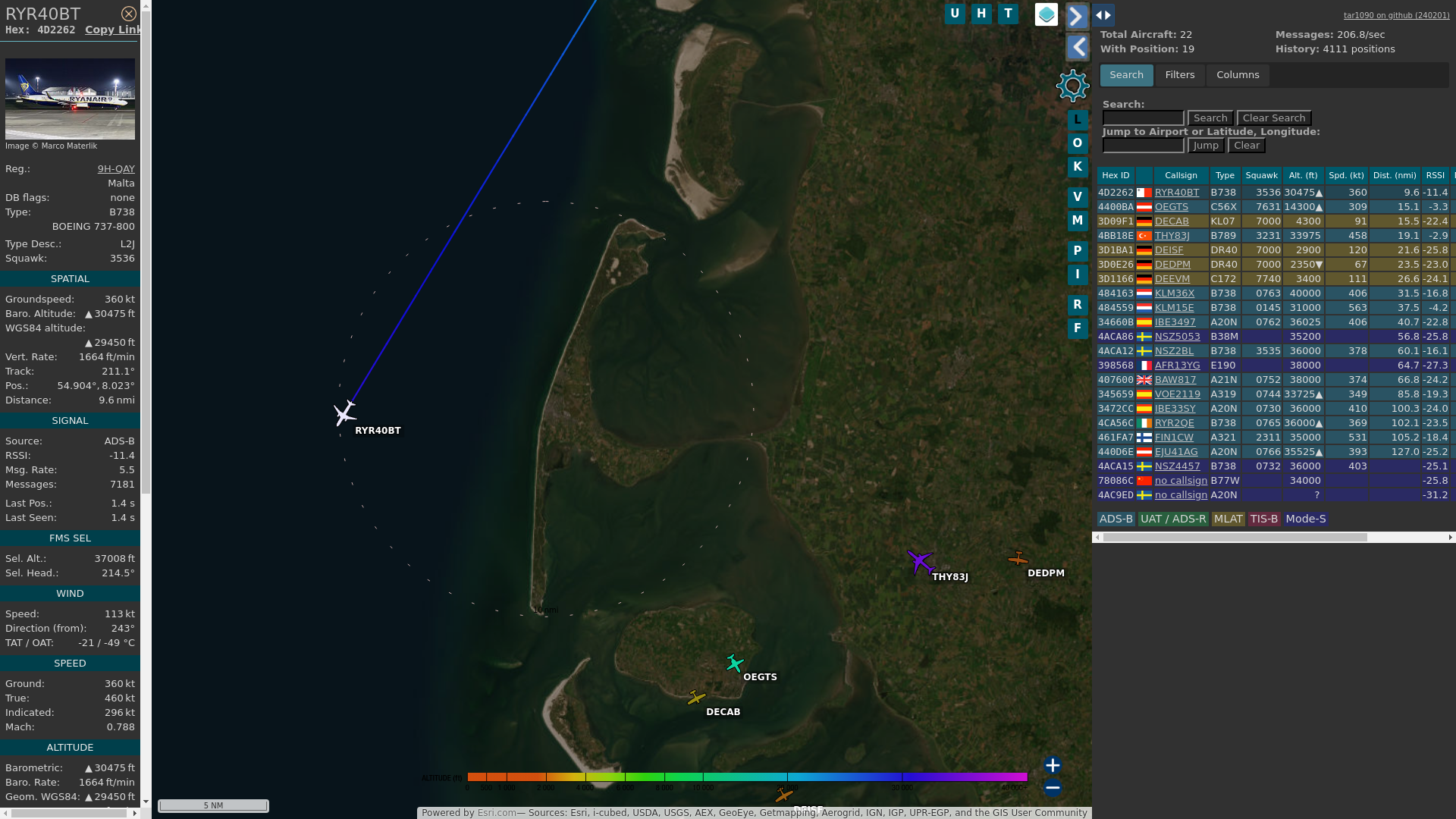1456x819 pixels.
Task: Close the RYR40BT aircraft info panel
Action: pos(129,14)
